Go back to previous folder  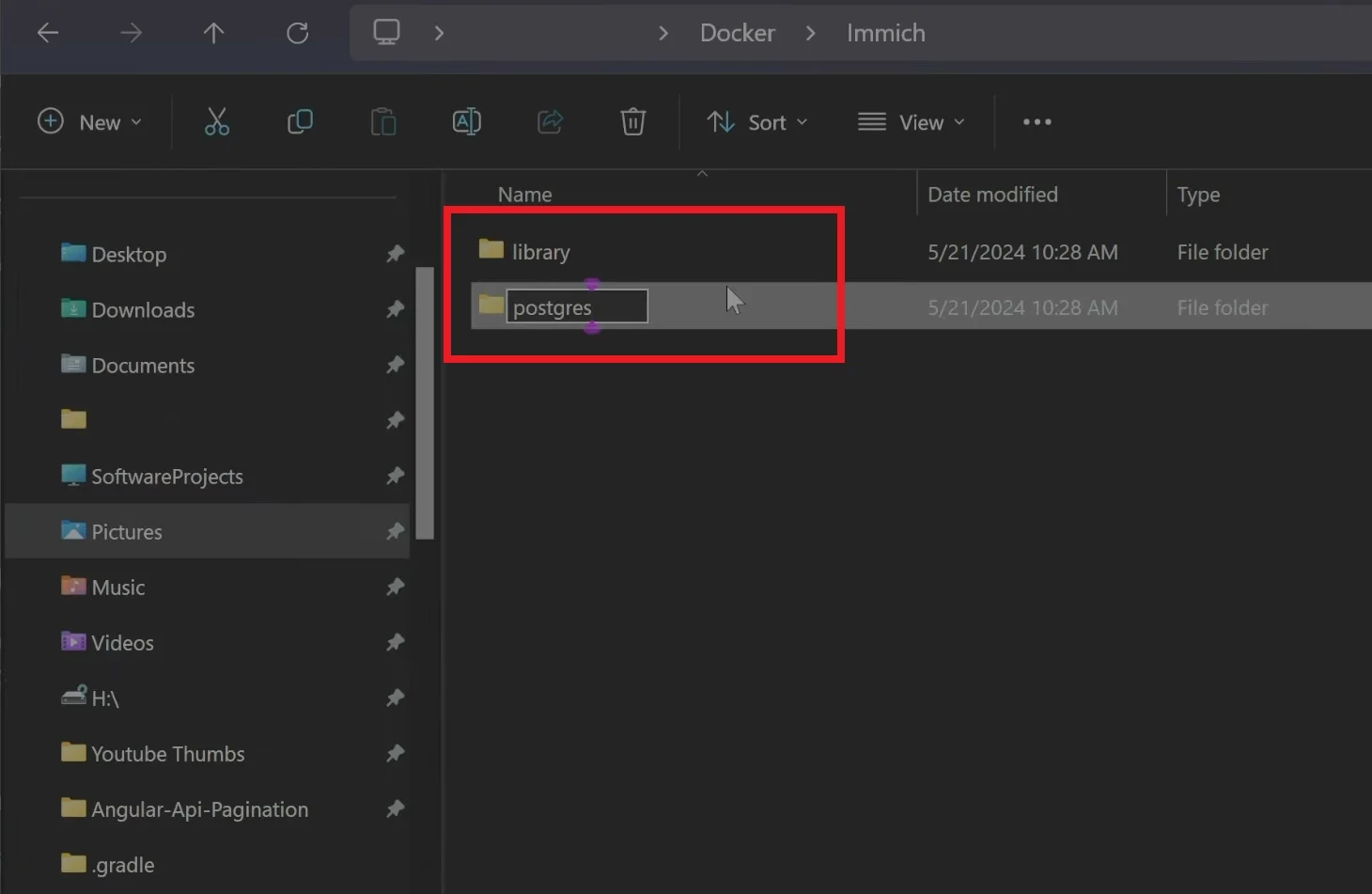(x=48, y=33)
